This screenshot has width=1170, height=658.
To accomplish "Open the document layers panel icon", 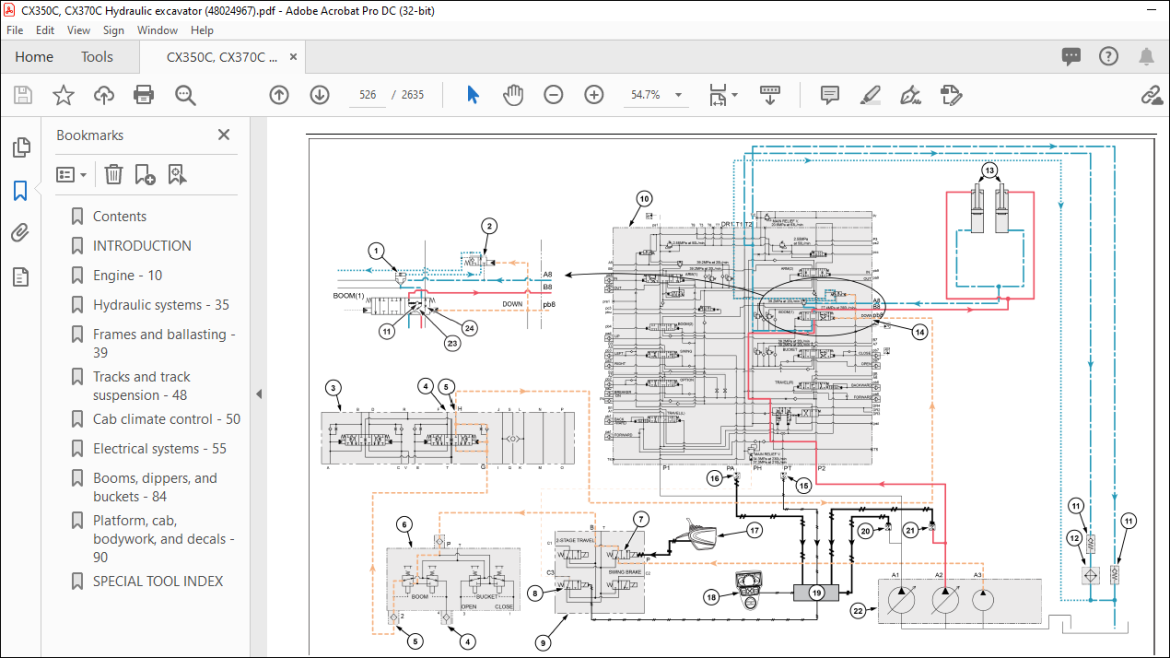I will point(20,277).
